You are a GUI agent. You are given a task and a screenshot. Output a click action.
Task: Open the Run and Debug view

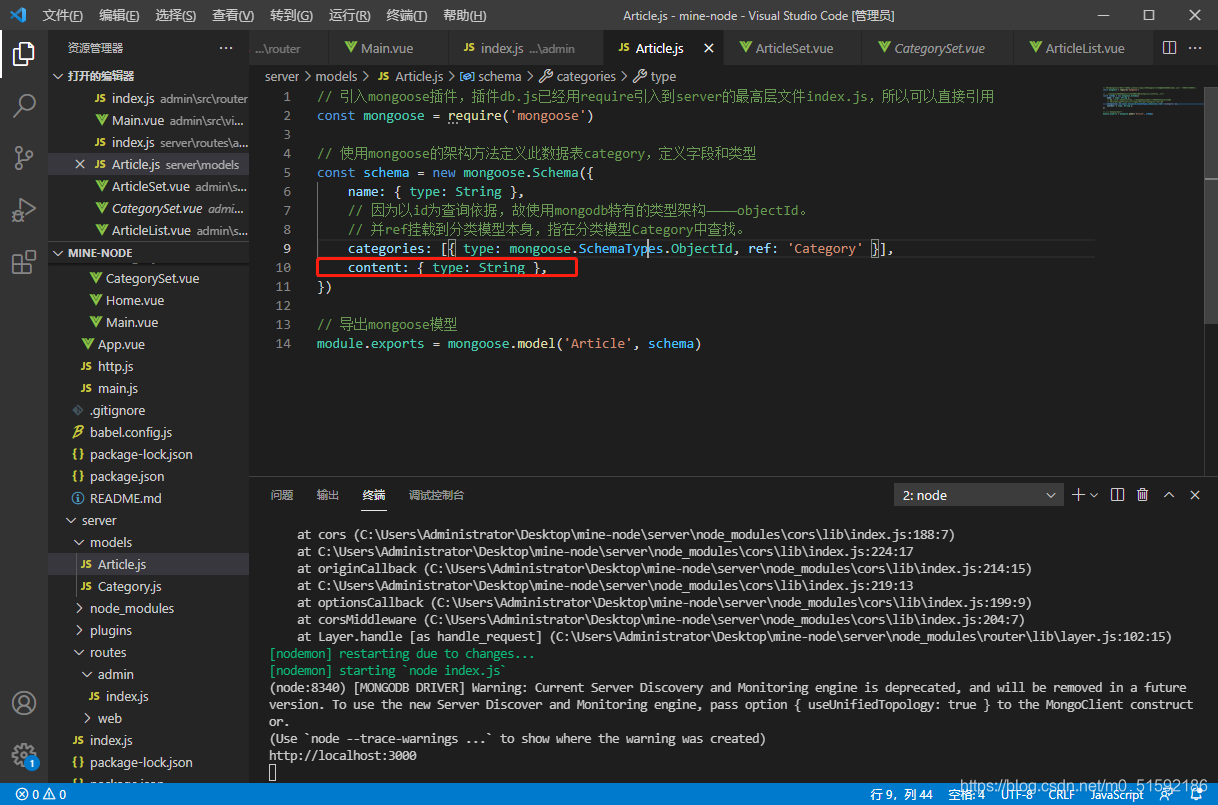pos(24,211)
